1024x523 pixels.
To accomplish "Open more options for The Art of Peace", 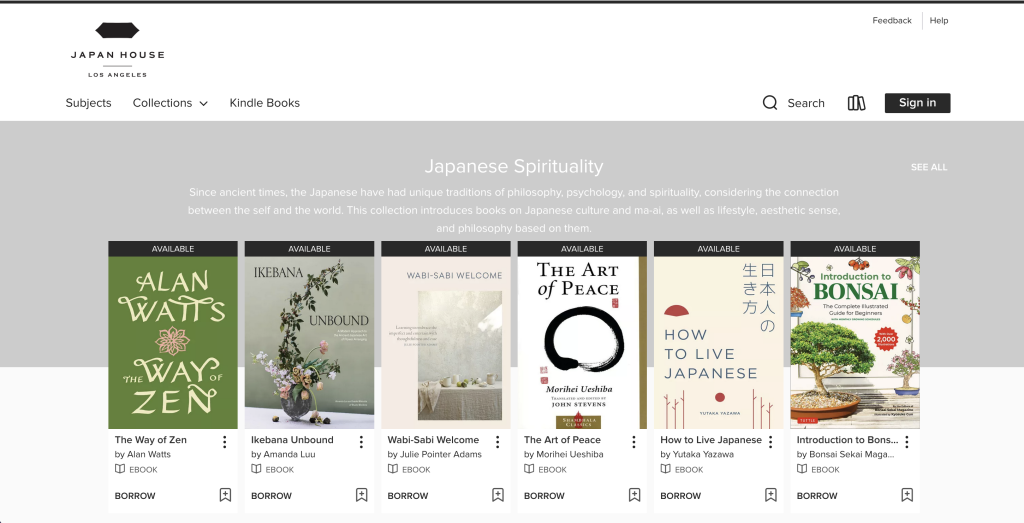I will (x=633, y=442).
